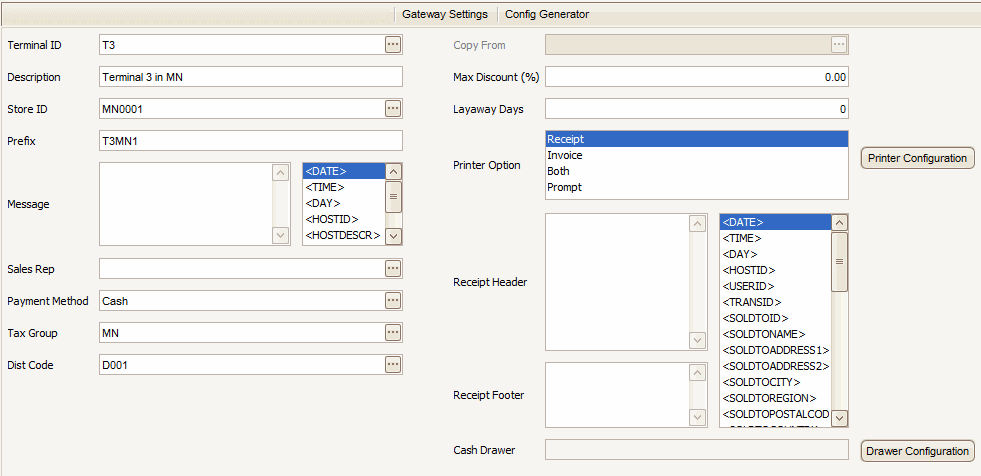Viewport: 981px width, 476px height.
Task: Click the Sales Rep lookup ellipsis
Action: (393, 268)
